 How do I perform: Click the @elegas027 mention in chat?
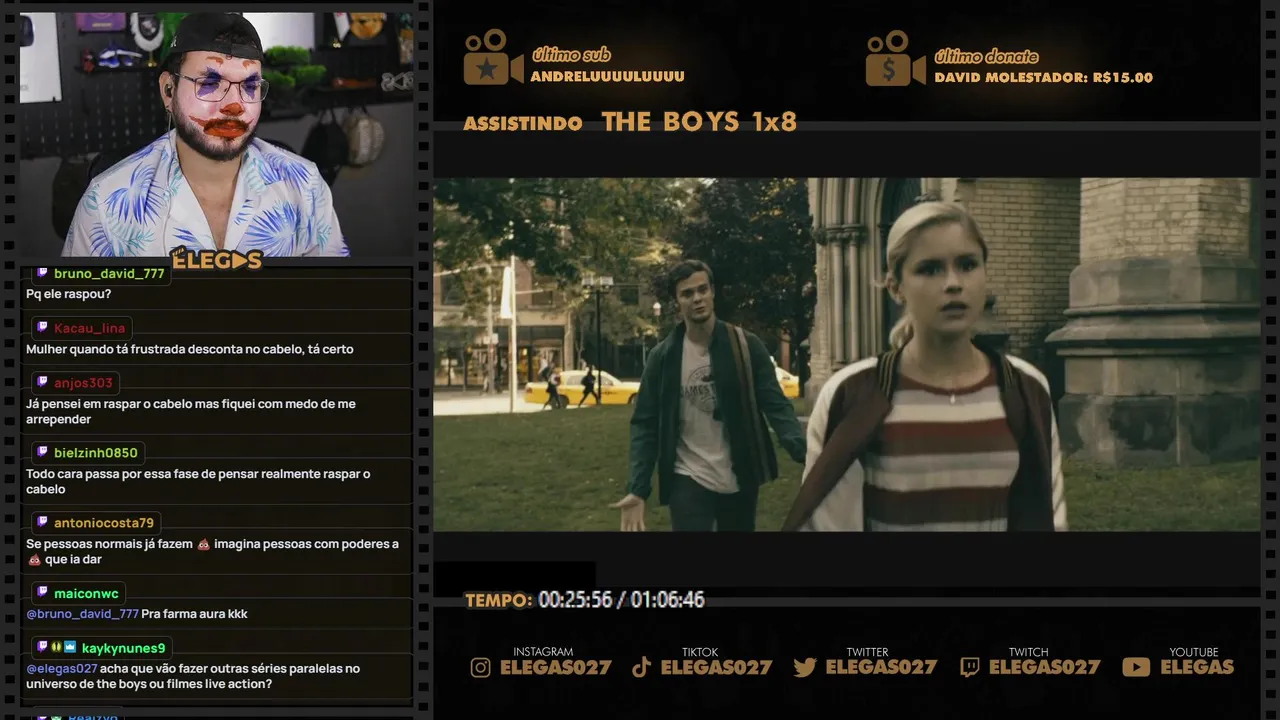pyautogui.click(x=62, y=669)
